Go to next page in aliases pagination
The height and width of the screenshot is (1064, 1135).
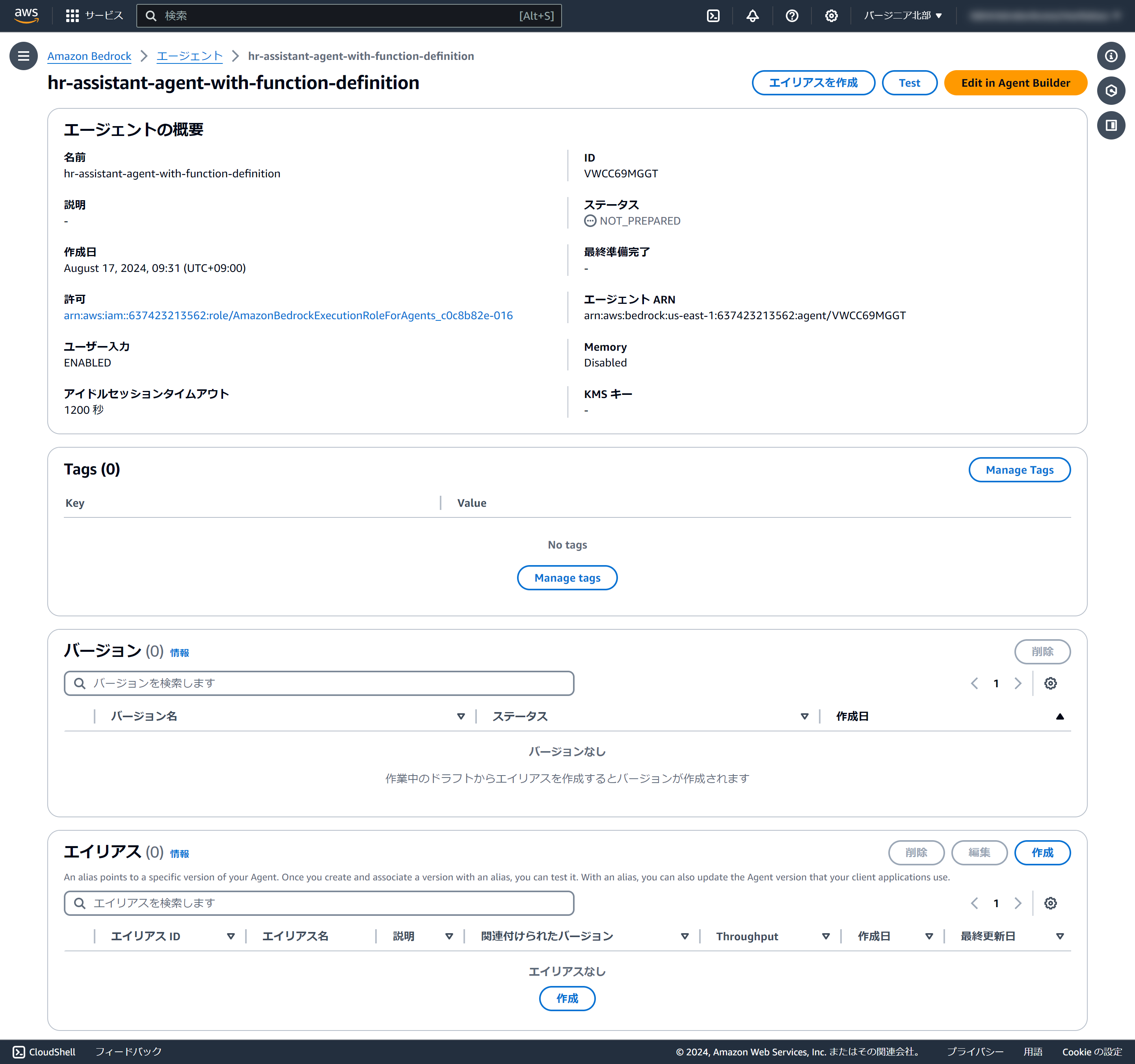pyautogui.click(x=1018, y=903)
